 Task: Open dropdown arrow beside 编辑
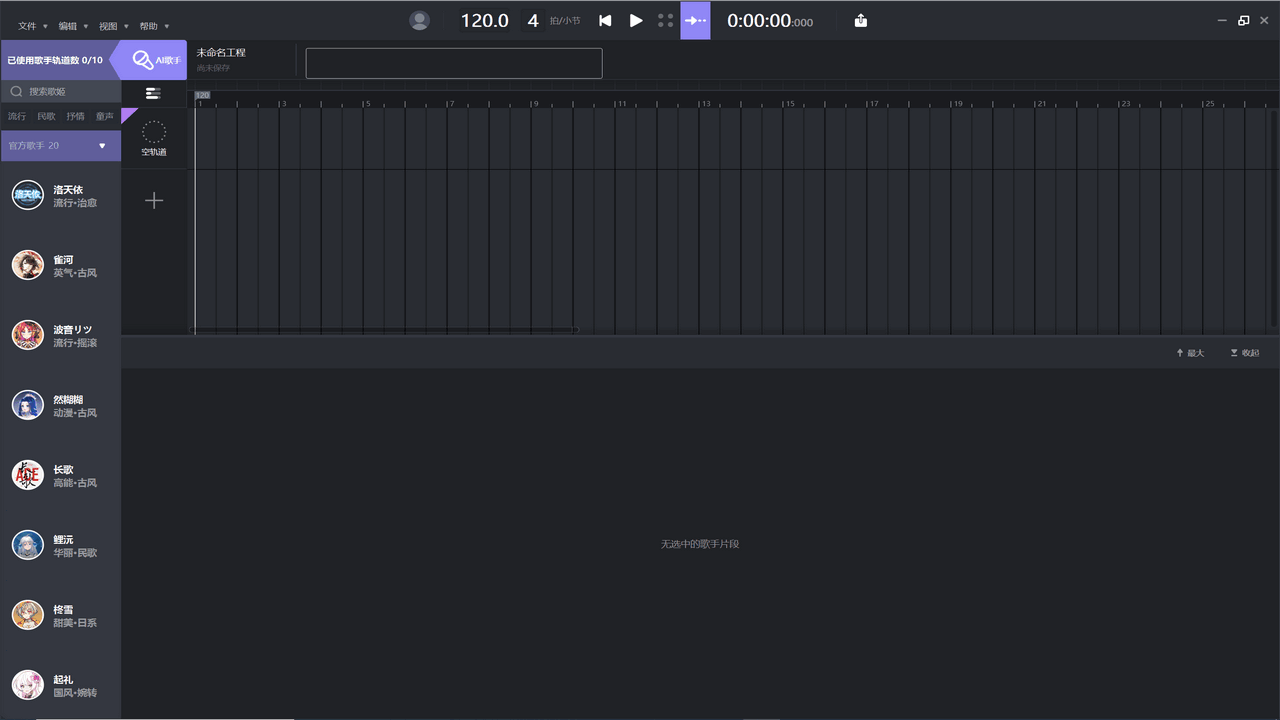tap(85, 27)
